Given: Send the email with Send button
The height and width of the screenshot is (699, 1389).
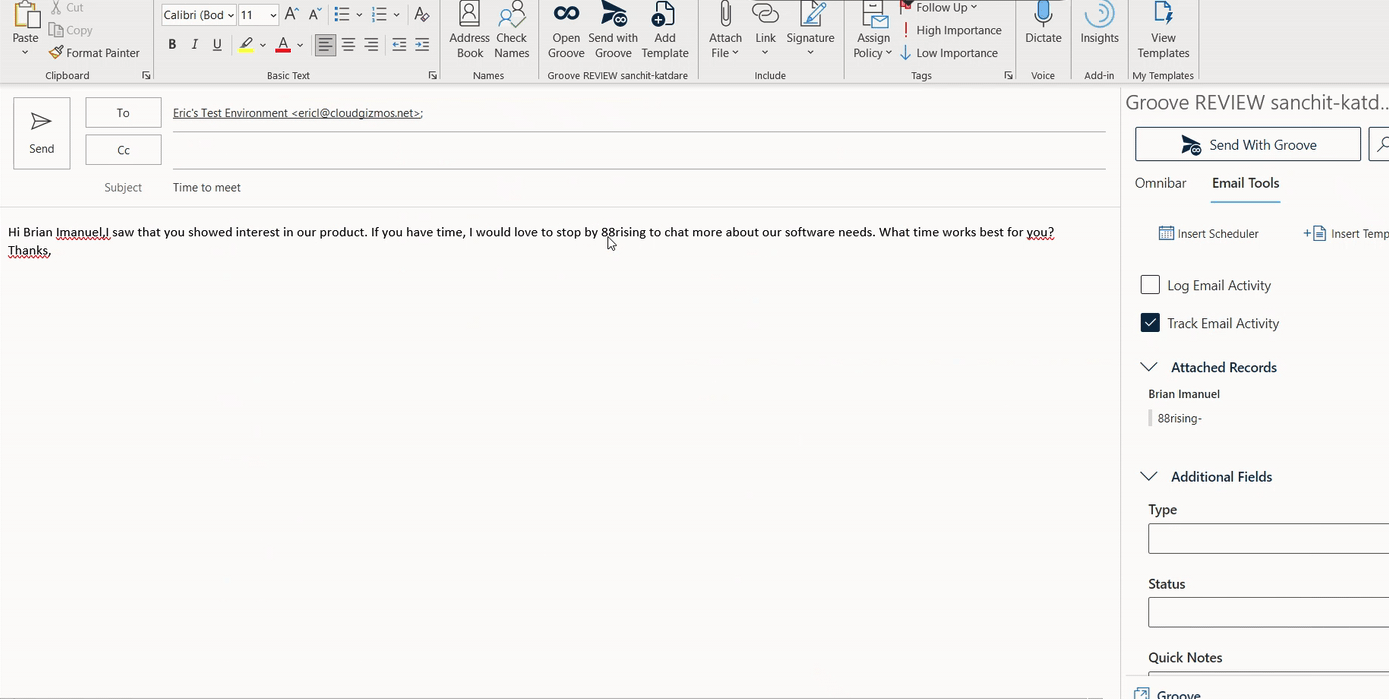Looking at the screenshot, I should 42,133.
